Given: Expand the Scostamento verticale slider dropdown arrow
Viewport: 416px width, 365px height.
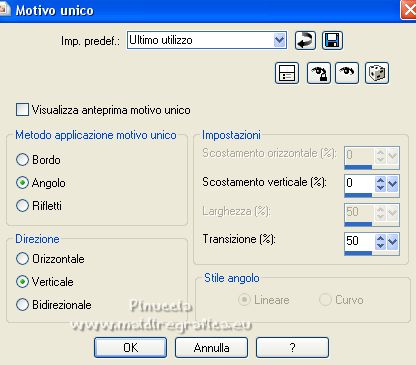Looking at the screenshot, I should (x=393, y=184).
